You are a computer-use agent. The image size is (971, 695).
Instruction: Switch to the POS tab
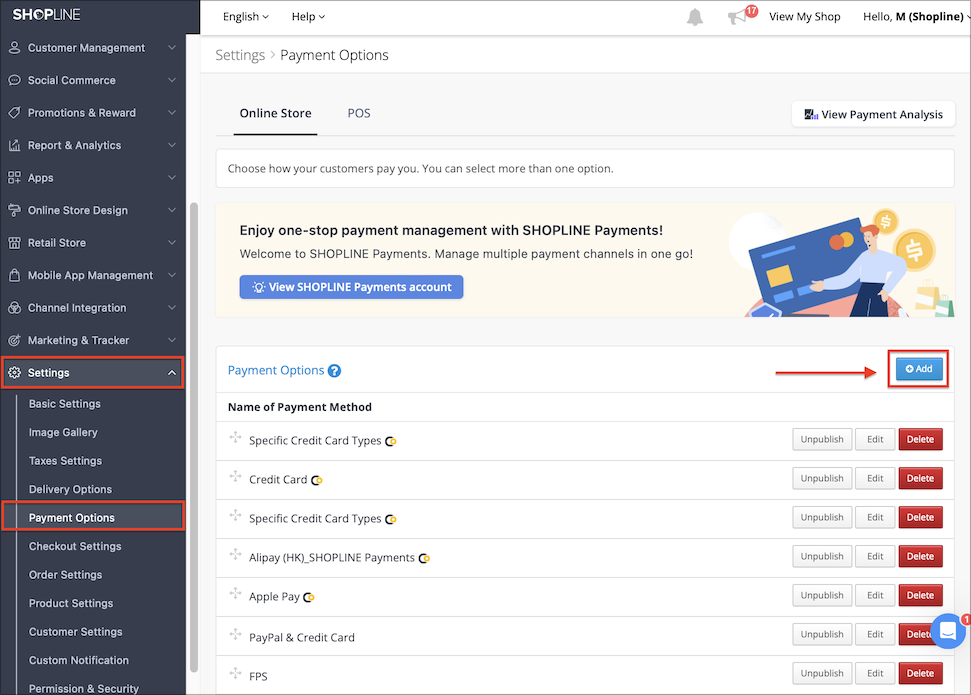358,113
